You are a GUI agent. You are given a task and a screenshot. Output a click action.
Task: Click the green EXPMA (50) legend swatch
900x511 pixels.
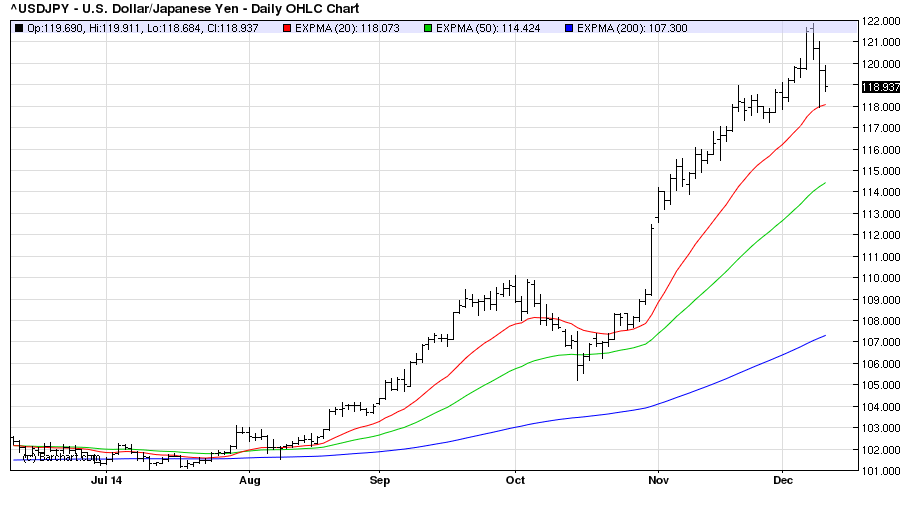426,27
